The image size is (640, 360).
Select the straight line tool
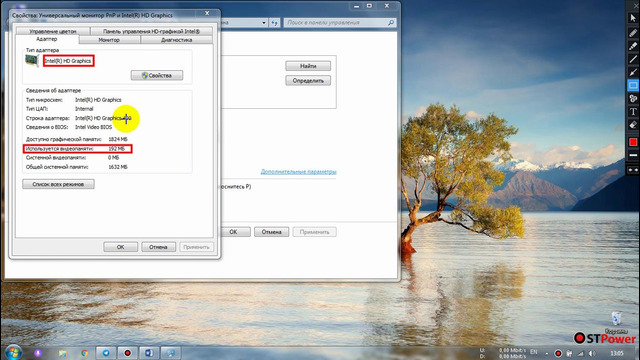click(633, 59)
